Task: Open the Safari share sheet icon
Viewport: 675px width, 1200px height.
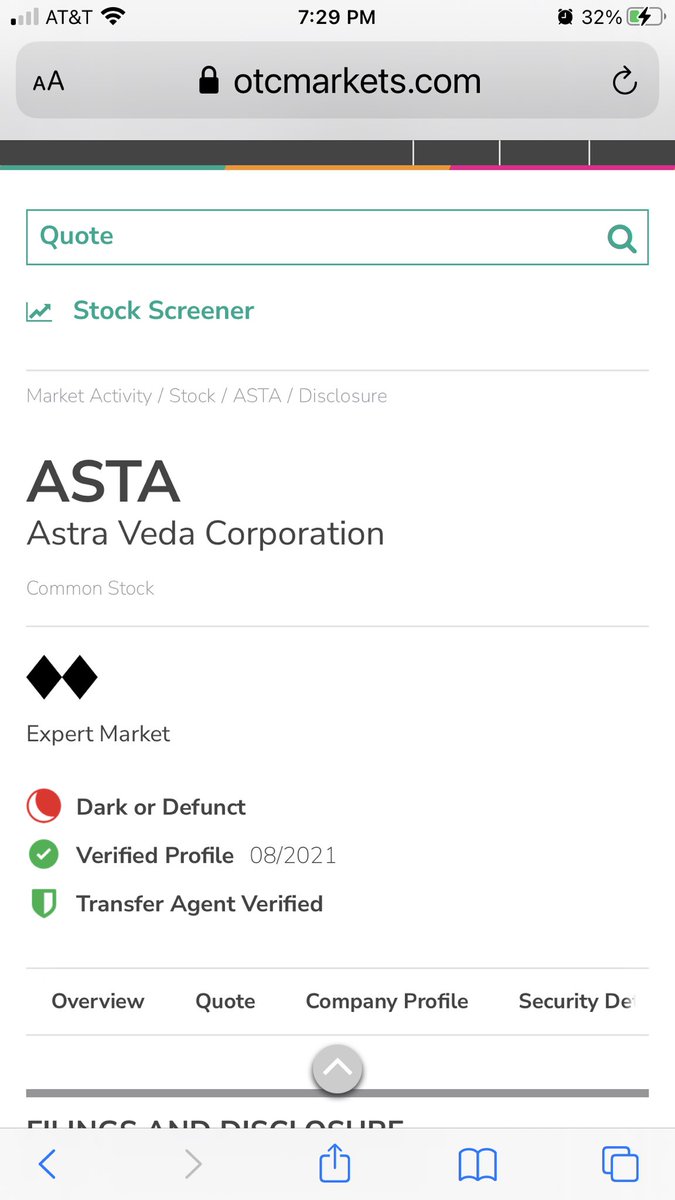Action: [335, 1161]
